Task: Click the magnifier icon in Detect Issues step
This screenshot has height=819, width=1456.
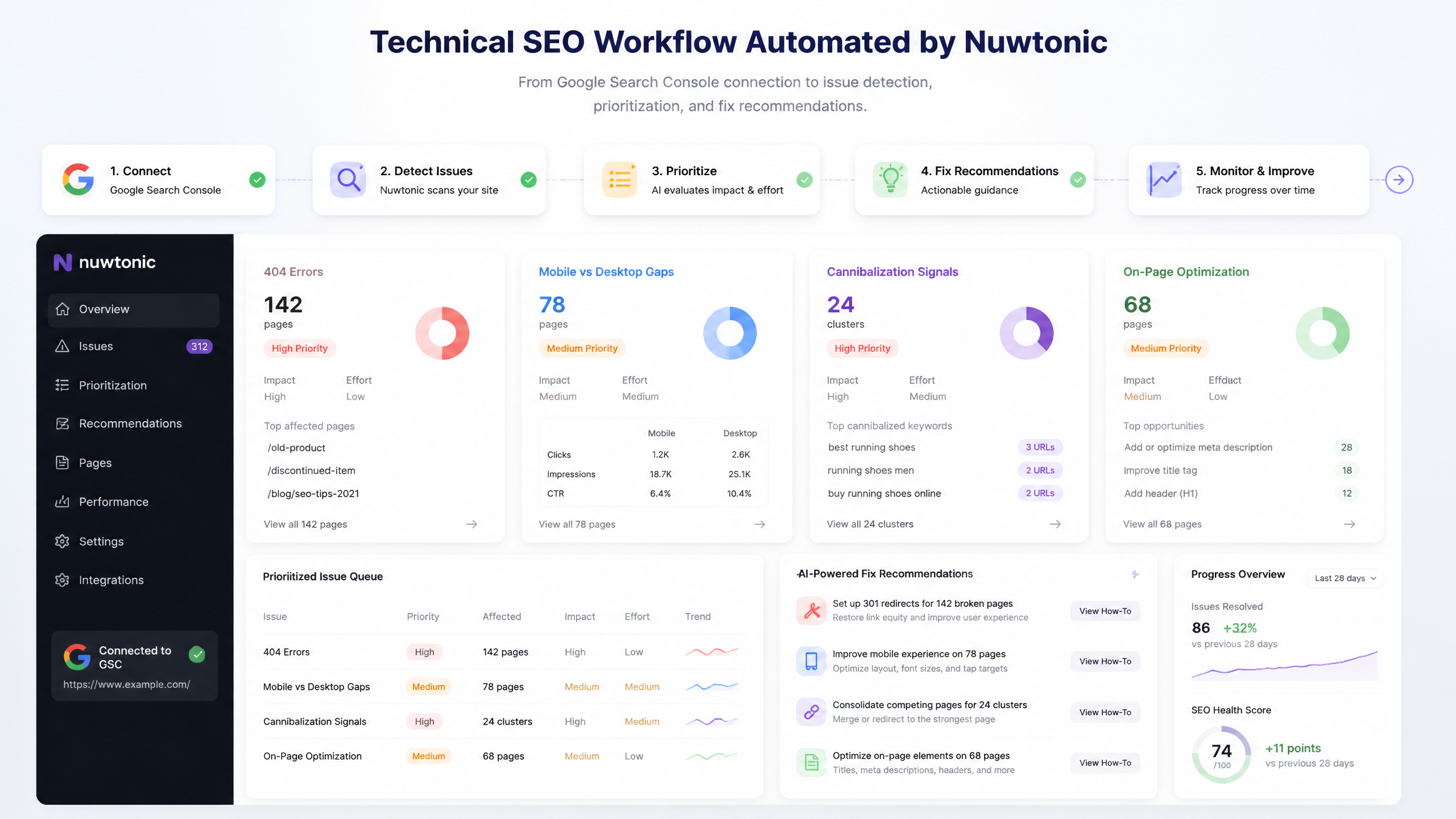Action: 348,180
